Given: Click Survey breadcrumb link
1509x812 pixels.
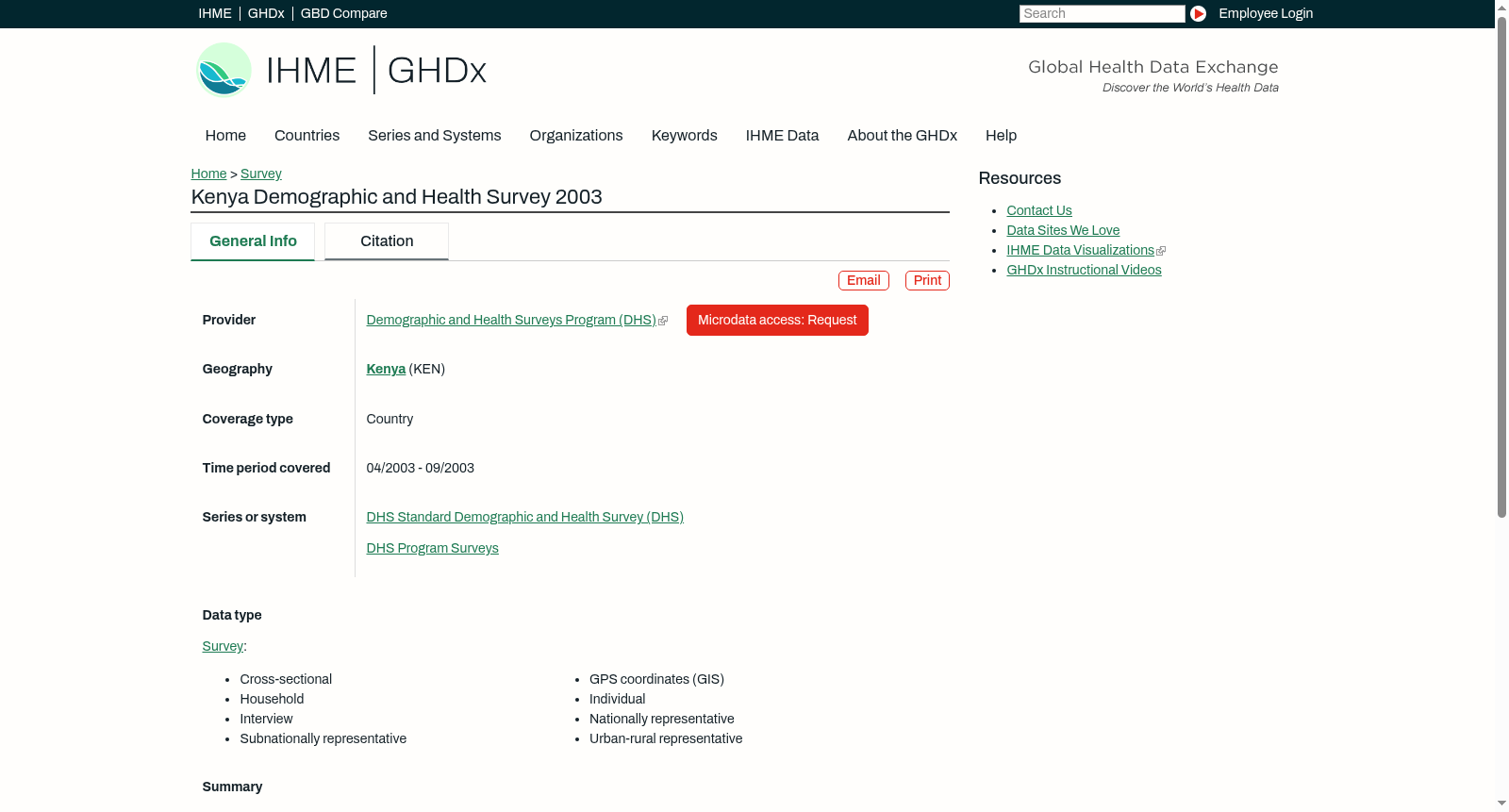Looking at the screenshot, I should (261, 174).
